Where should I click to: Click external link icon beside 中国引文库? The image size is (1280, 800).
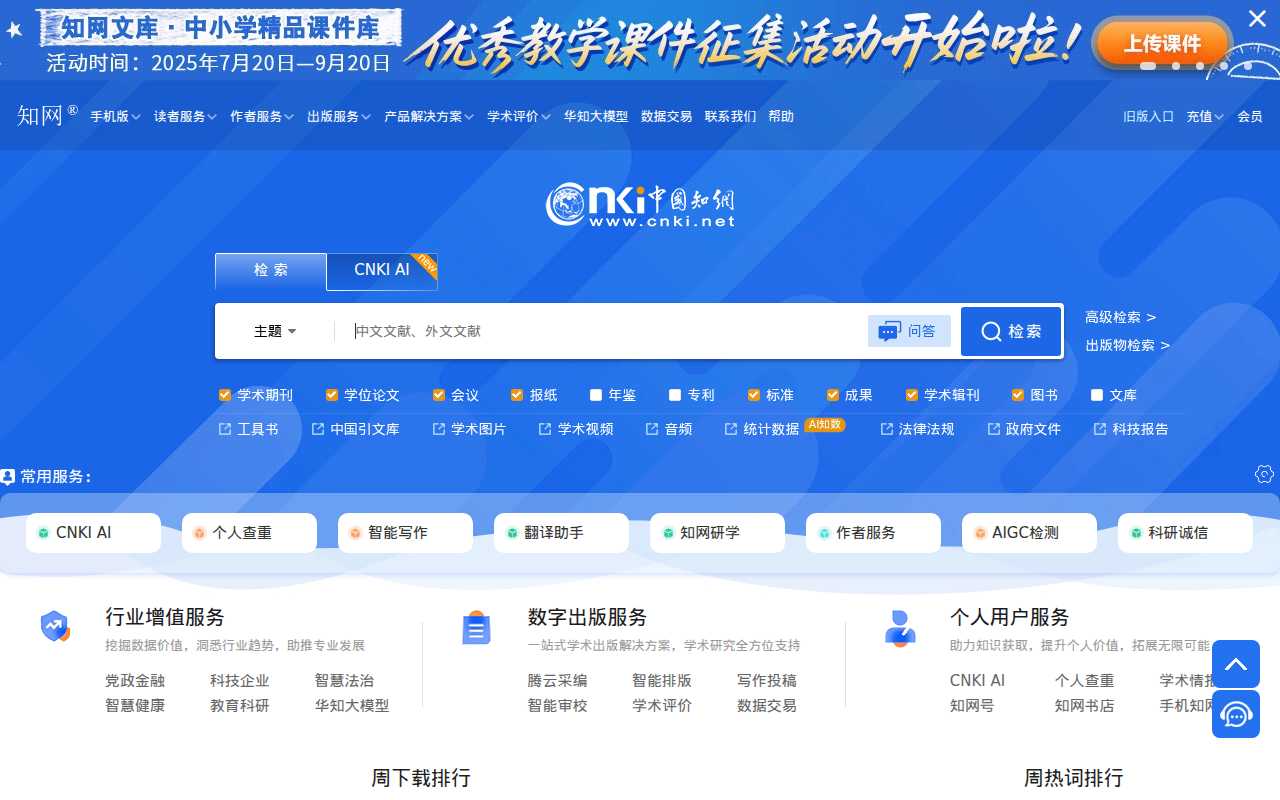[x=318, y=429]
